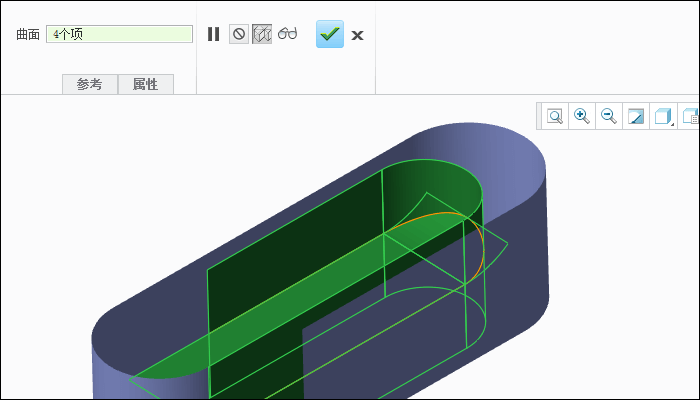The height and width of the screenshot is (400, 700).
Task: Toggle the no-preview mode icon
Action: 239,34
